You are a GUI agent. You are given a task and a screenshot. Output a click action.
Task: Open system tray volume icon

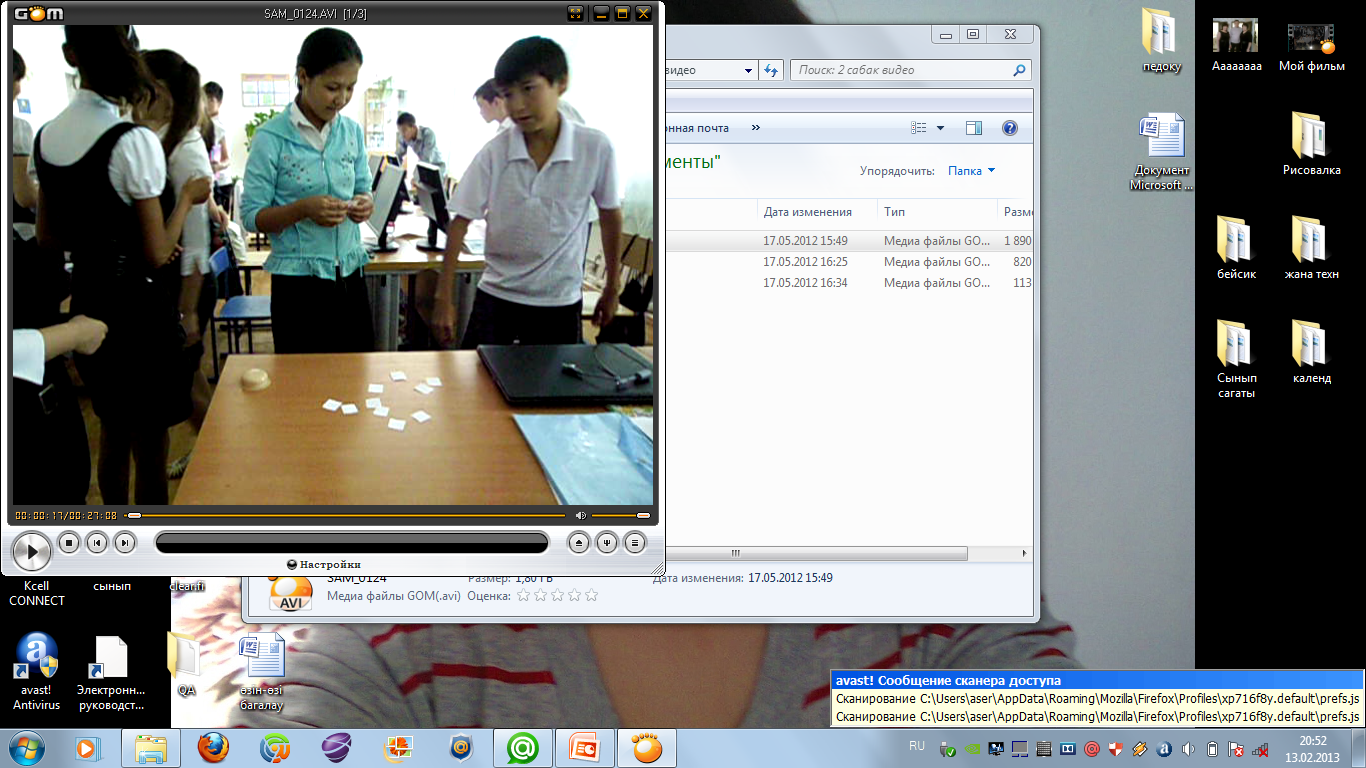pos(1187,748)
